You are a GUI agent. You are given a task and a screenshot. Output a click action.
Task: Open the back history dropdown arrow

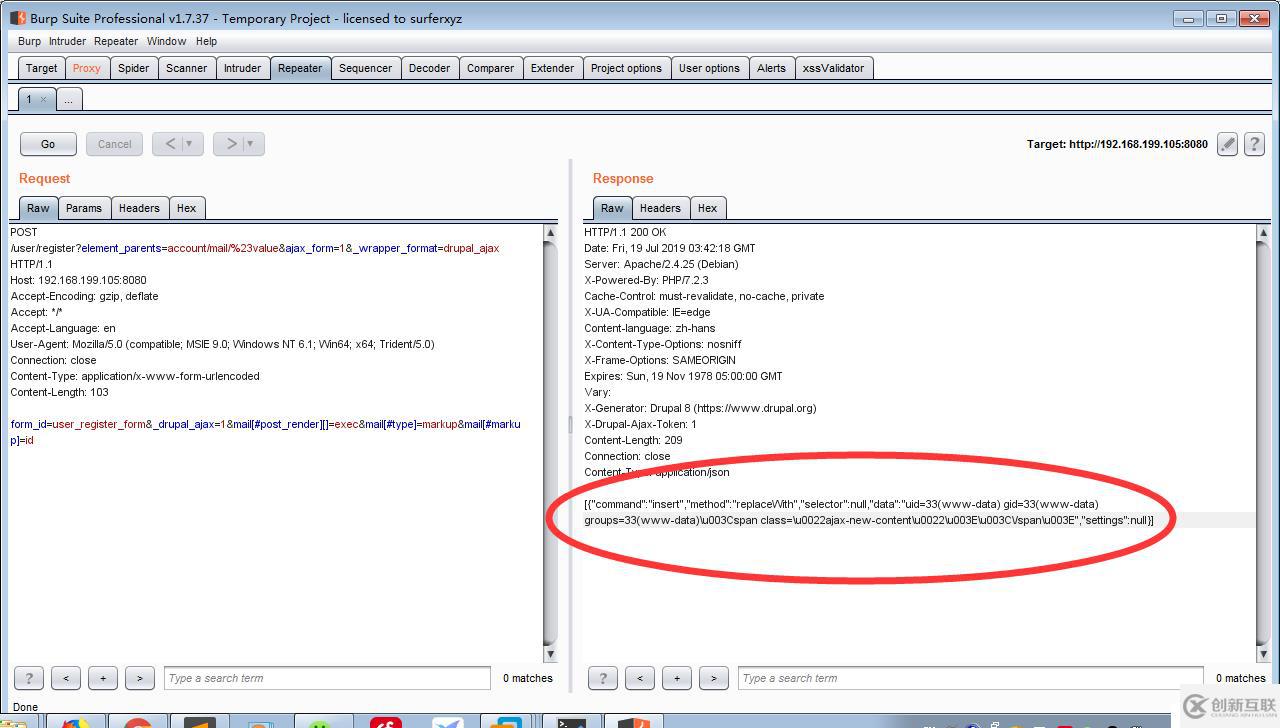[x=190, y=144]
